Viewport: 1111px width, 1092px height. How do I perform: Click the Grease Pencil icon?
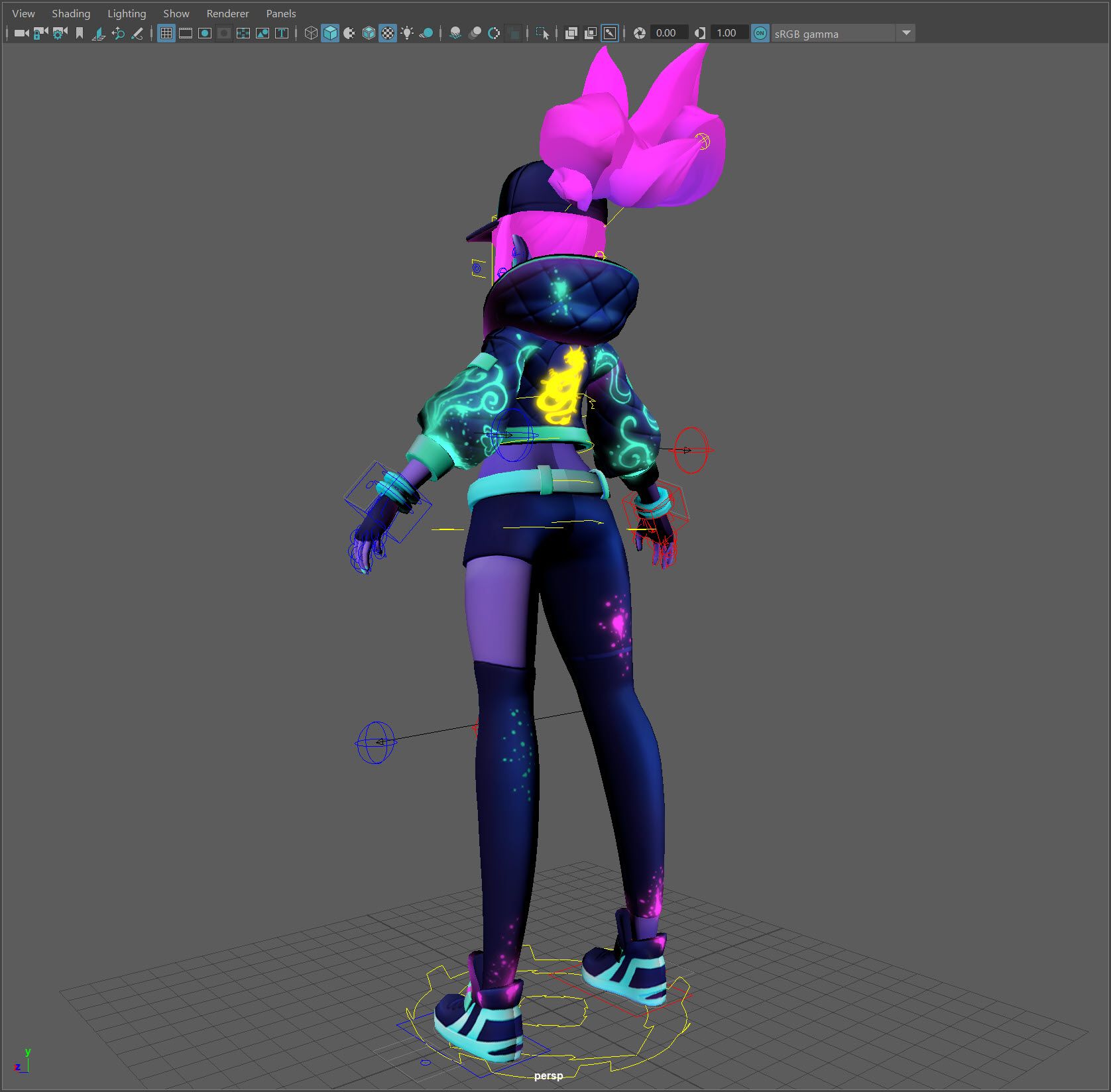point(137,33)
